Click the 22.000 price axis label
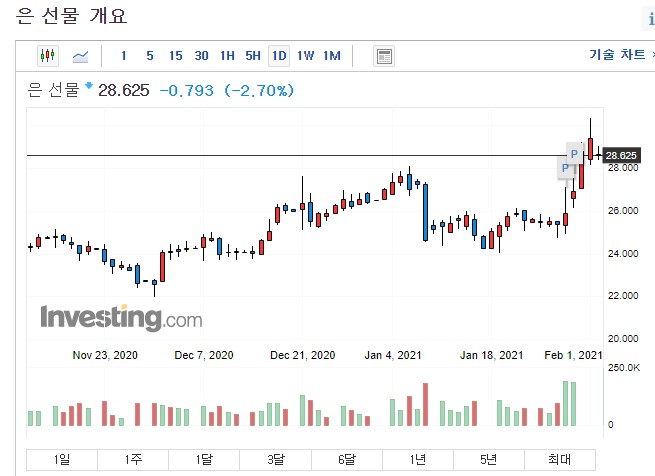 623,296
